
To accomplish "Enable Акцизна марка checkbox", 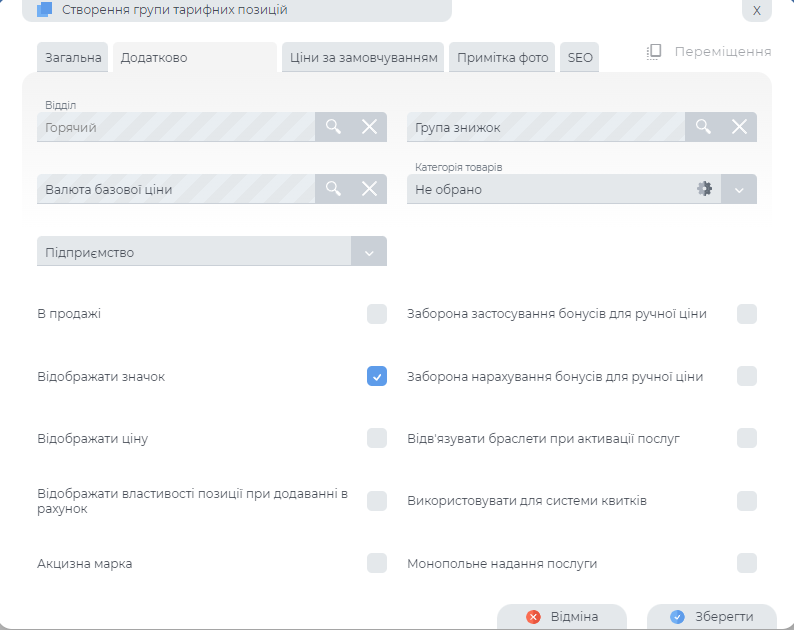I will click(376, 563).
